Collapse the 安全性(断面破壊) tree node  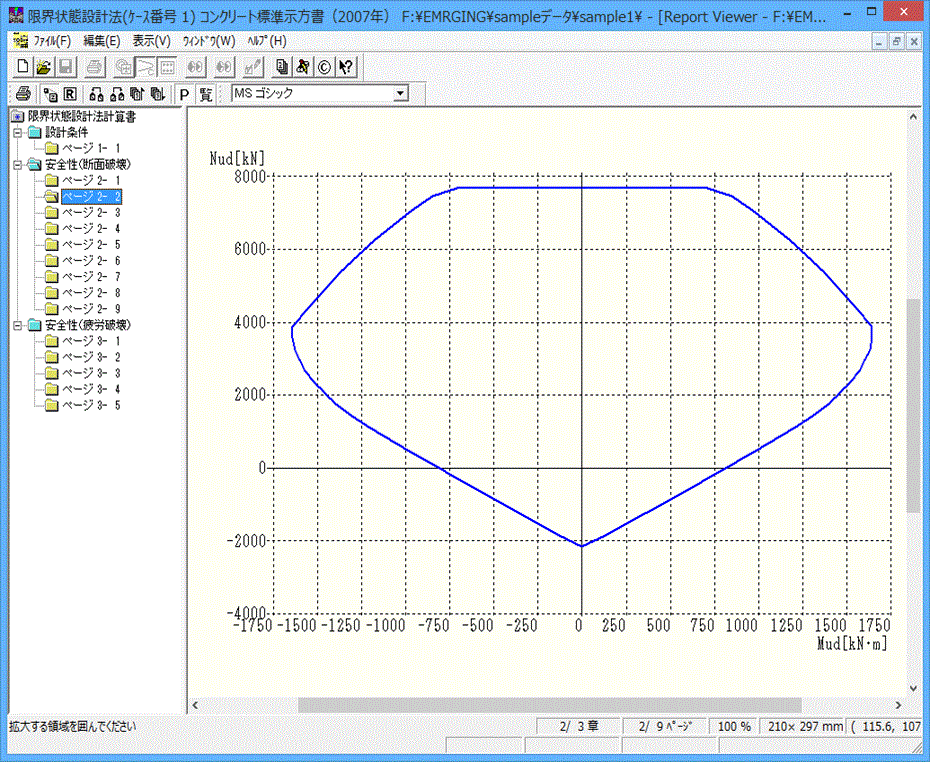(17, 164)
